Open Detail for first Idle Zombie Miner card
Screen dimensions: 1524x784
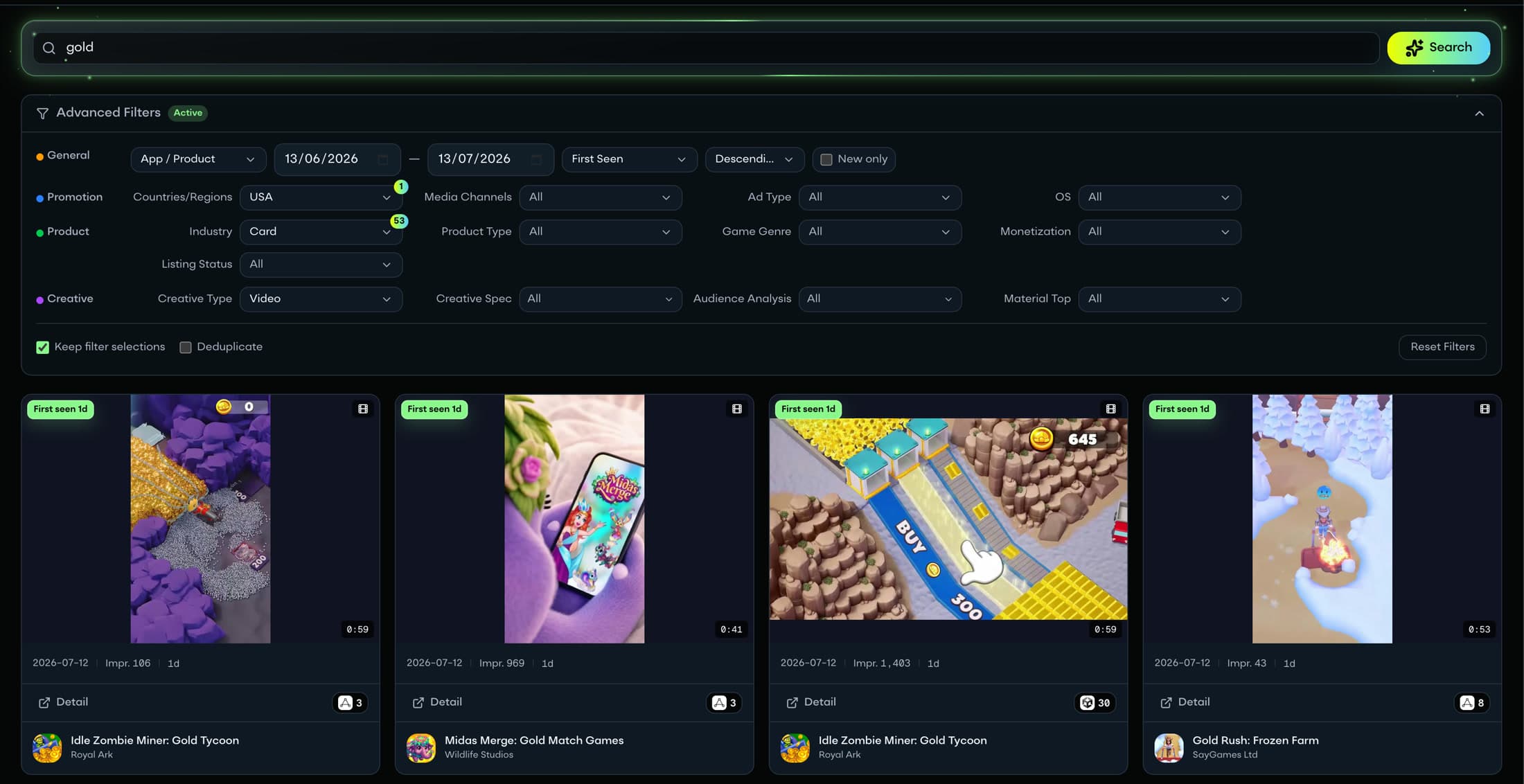pyautogui.click(x=63, y=702)
